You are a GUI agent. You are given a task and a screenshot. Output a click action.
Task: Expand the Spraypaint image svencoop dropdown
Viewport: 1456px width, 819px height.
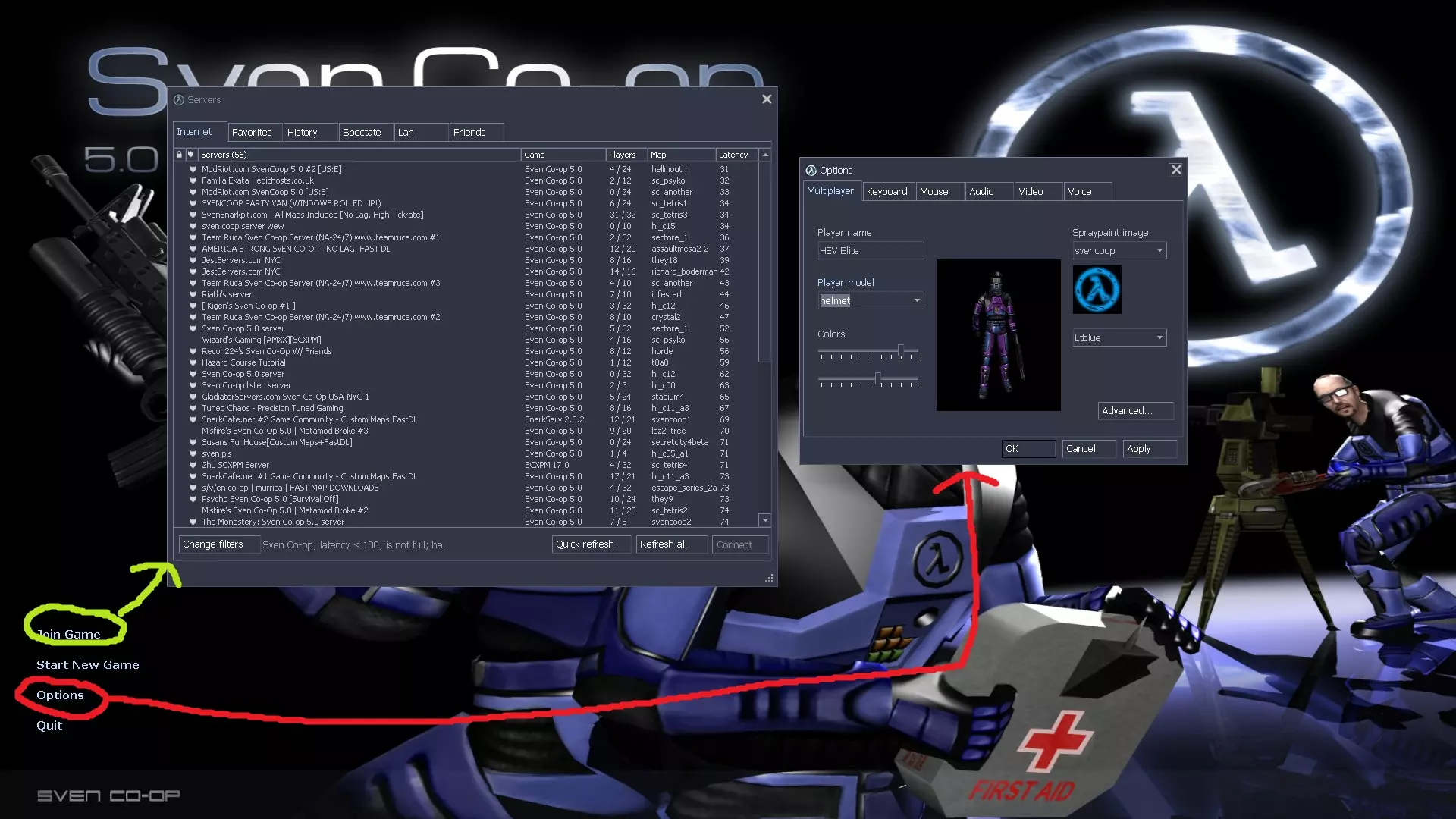[x=1159, y=251]
